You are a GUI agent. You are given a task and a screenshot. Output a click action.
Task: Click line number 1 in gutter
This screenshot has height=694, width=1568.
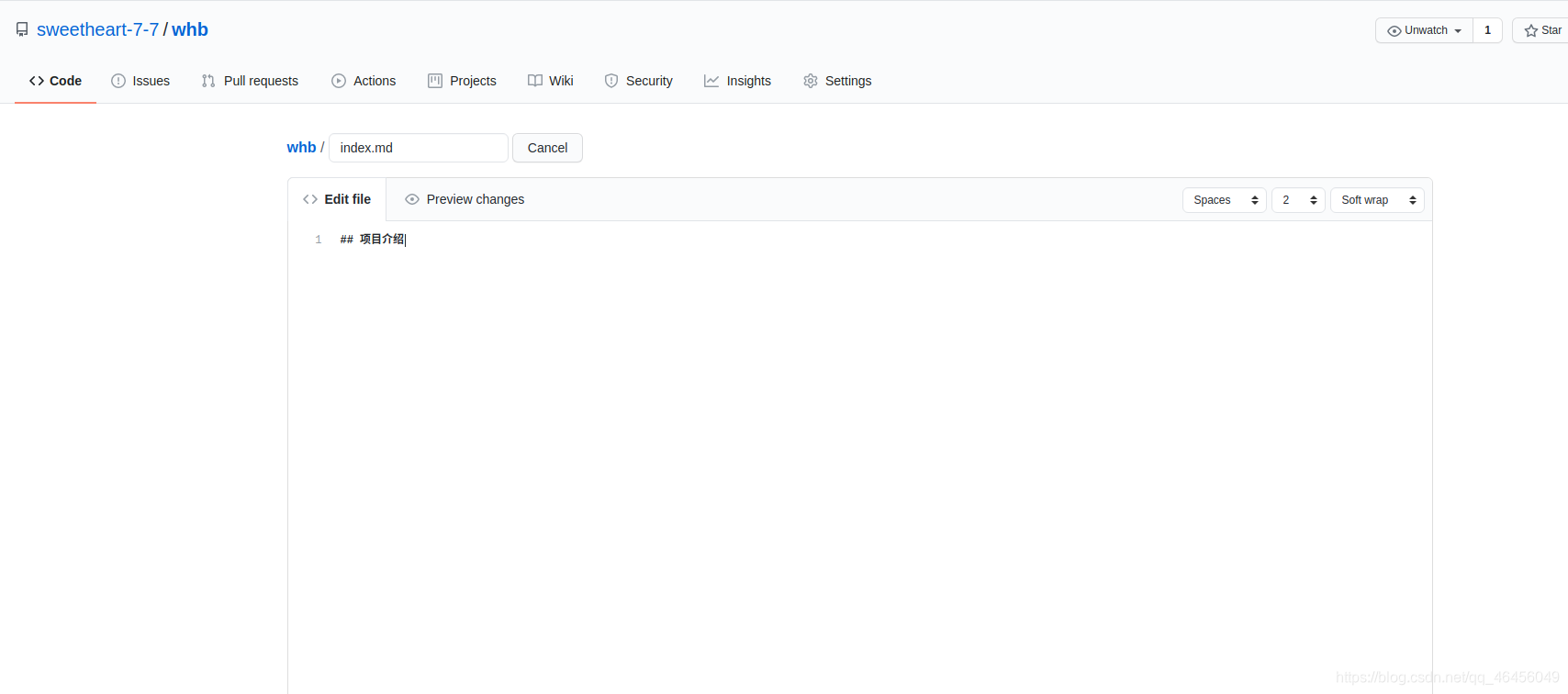tap(319, 240)
